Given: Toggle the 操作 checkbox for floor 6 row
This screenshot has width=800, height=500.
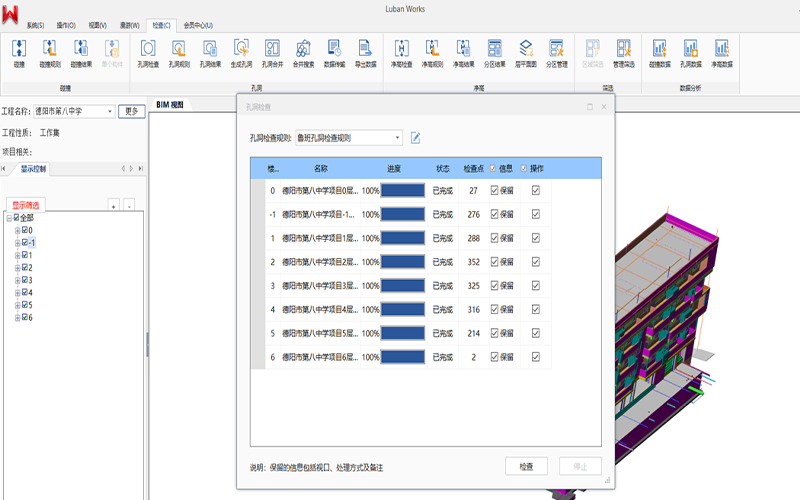Looking at the screenshot, I should 536,357.
